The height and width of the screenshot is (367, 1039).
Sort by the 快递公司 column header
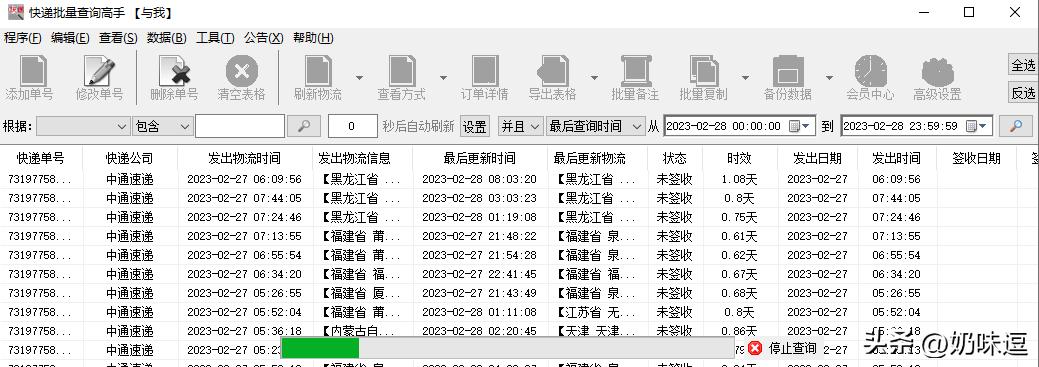click(130, 158)
